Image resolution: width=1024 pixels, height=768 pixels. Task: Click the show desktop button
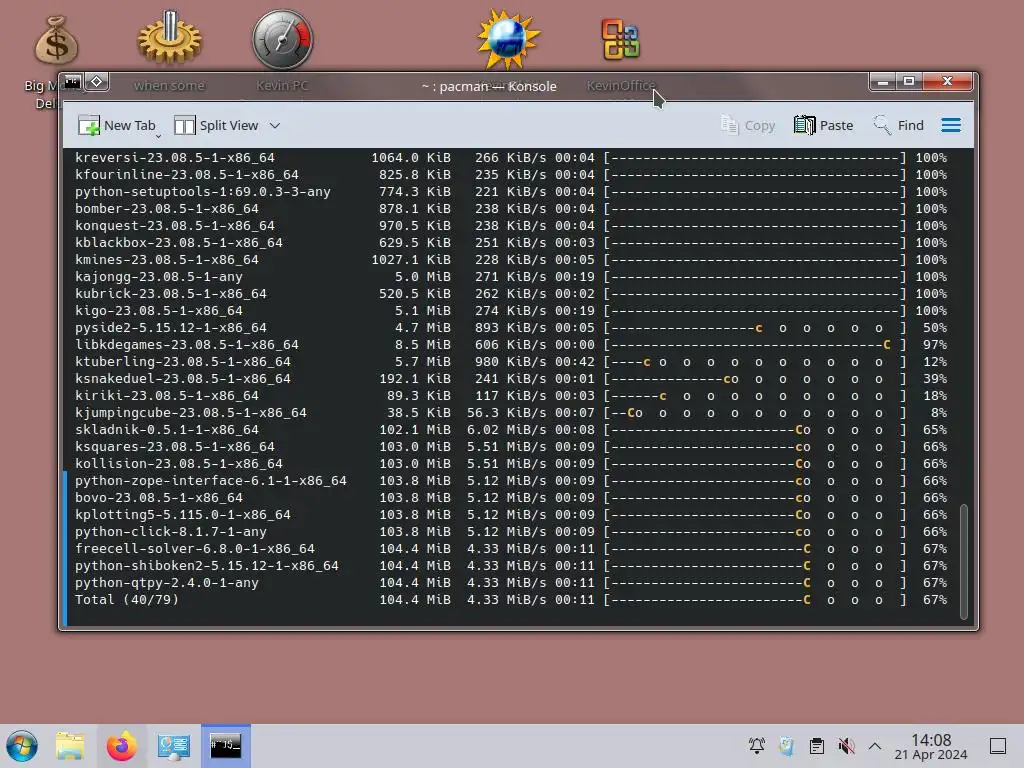(x=998, y=746)
